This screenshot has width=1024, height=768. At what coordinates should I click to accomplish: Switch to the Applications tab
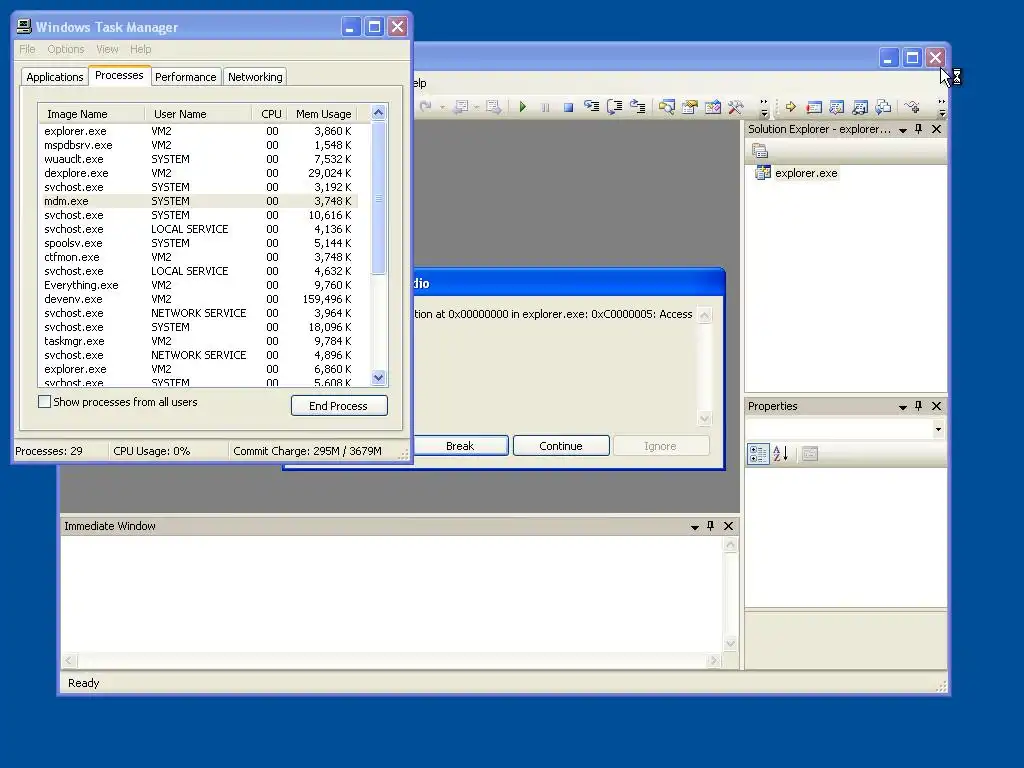coord(55,77)
